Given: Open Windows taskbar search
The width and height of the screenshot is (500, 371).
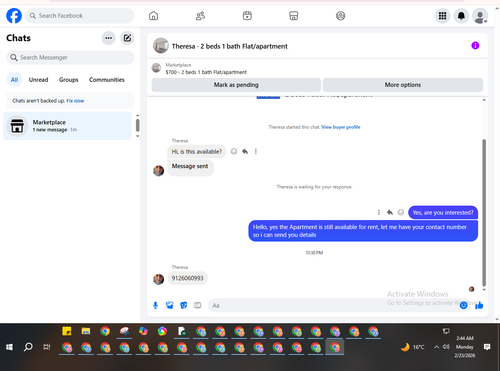Looking at the screenshot, I should [x=28, y=347].
